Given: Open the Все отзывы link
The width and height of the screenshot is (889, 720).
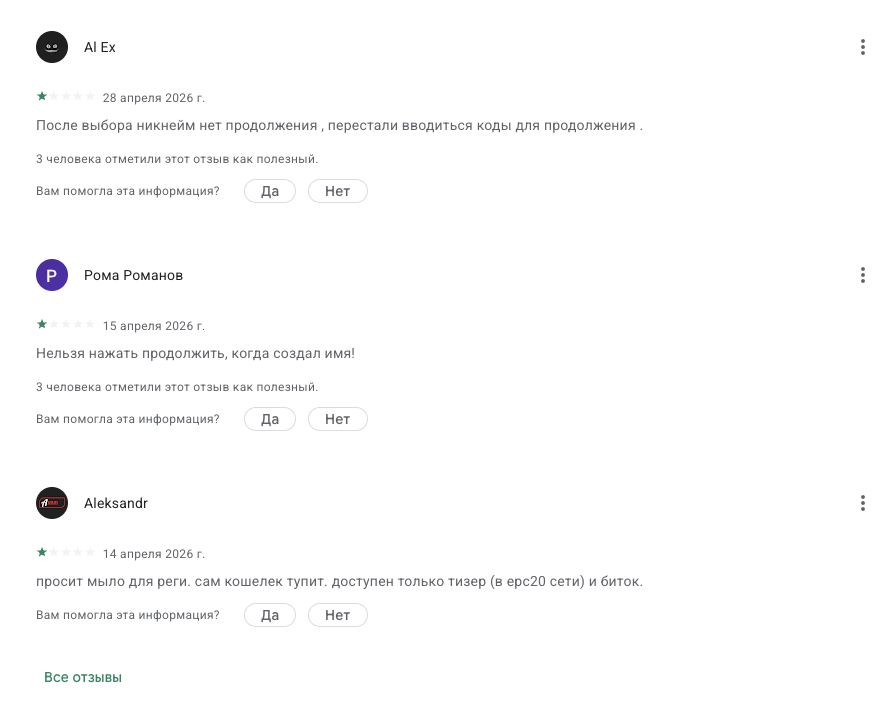Looking at the screenshot, I should (x=83, y=677).
